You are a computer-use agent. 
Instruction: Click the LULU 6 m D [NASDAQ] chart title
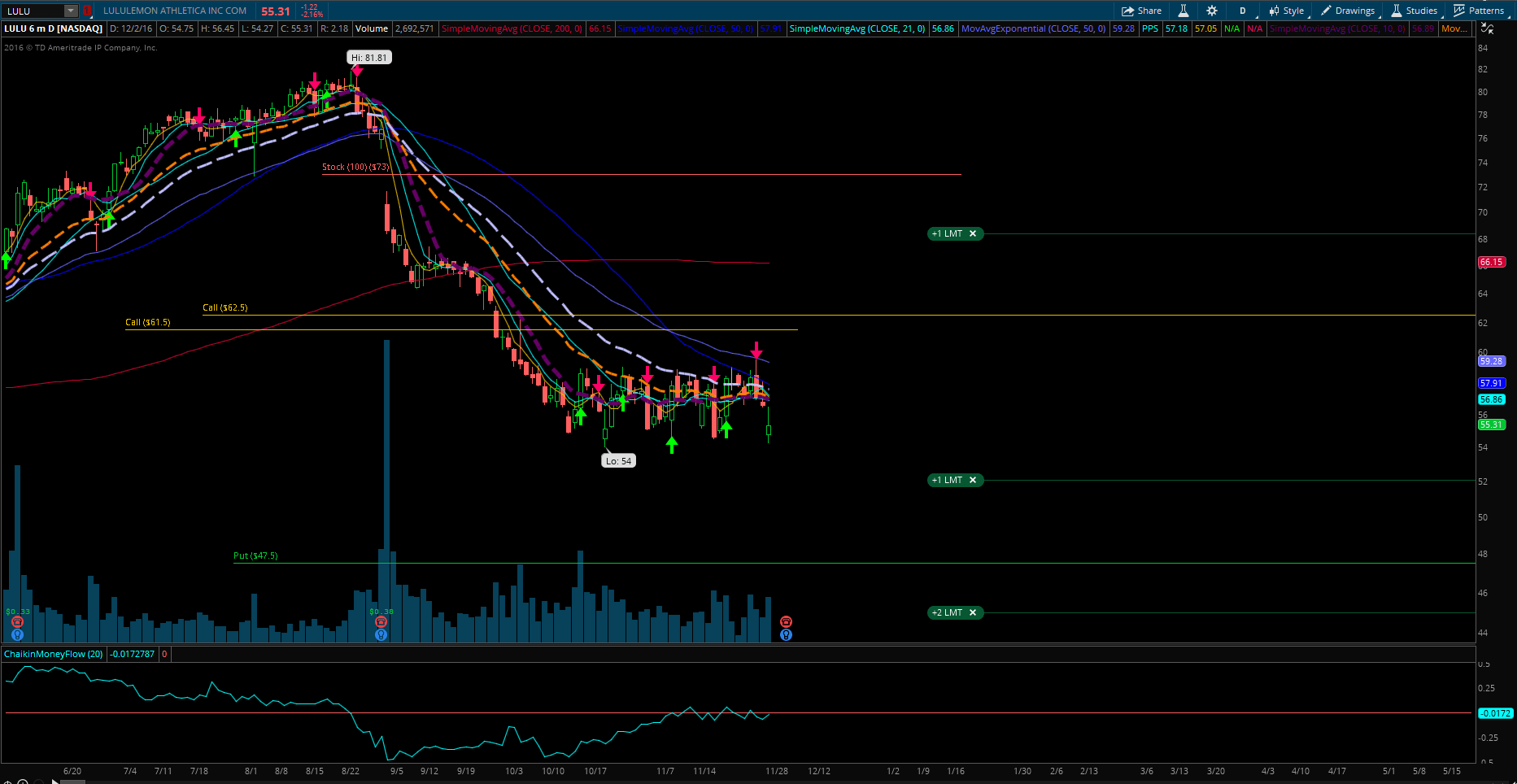(x=54, y=28)
